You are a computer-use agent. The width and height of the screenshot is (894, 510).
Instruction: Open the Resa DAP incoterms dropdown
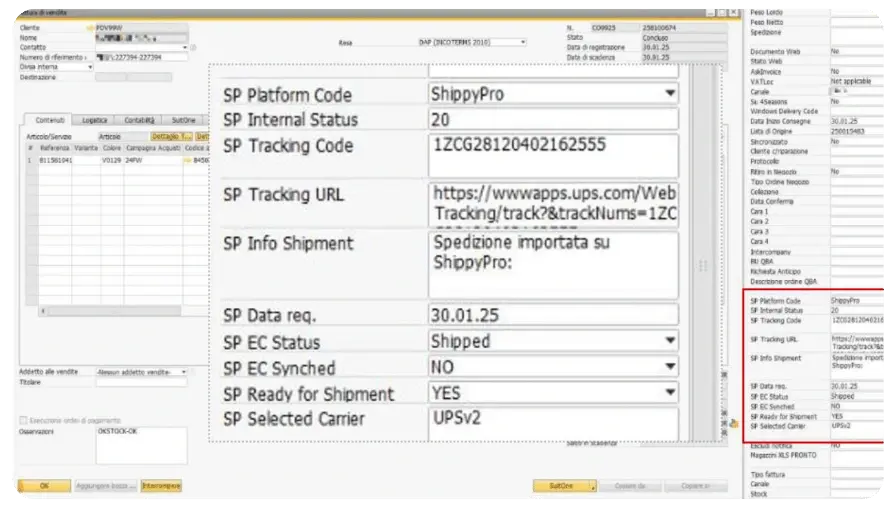click(x=523, y=42)
